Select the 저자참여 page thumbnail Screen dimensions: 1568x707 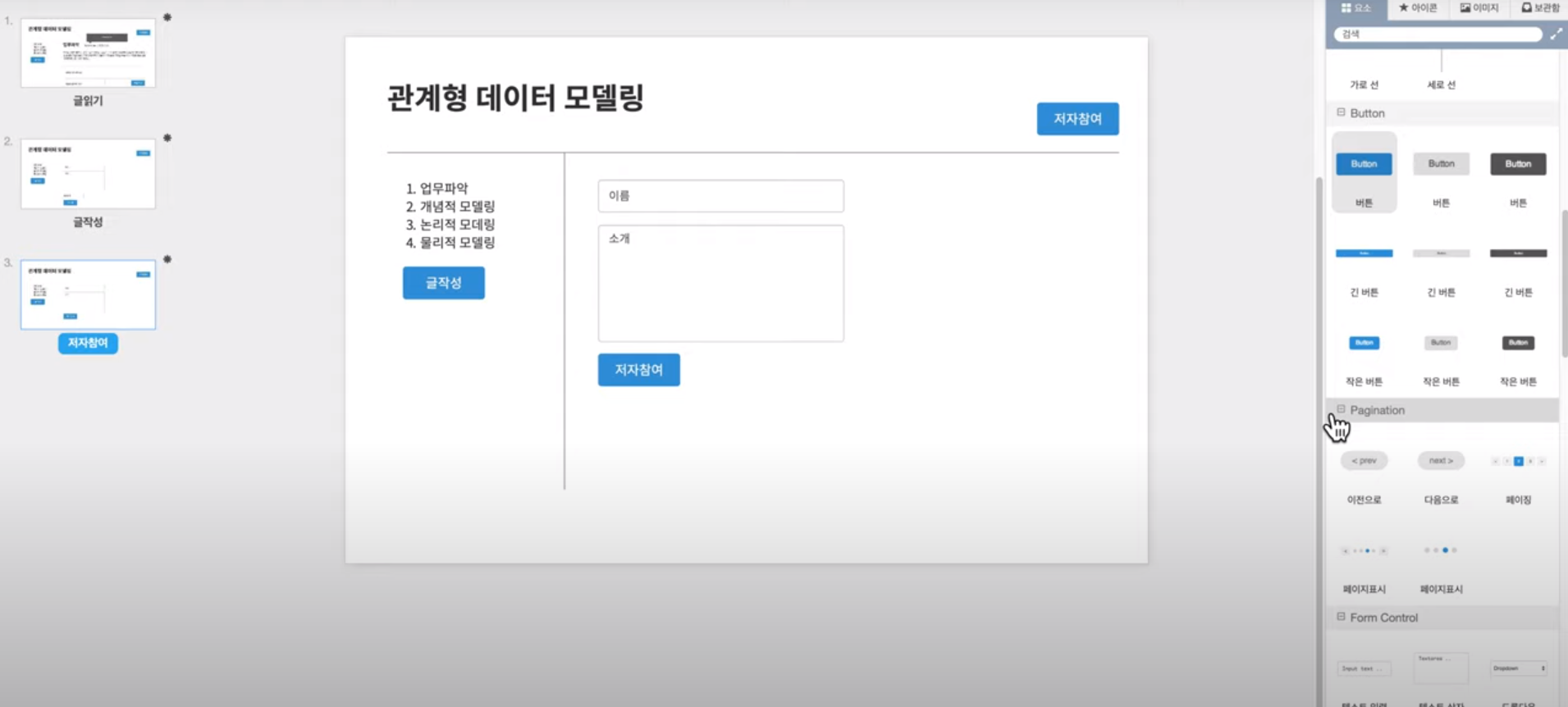click(x=88, y=294)
